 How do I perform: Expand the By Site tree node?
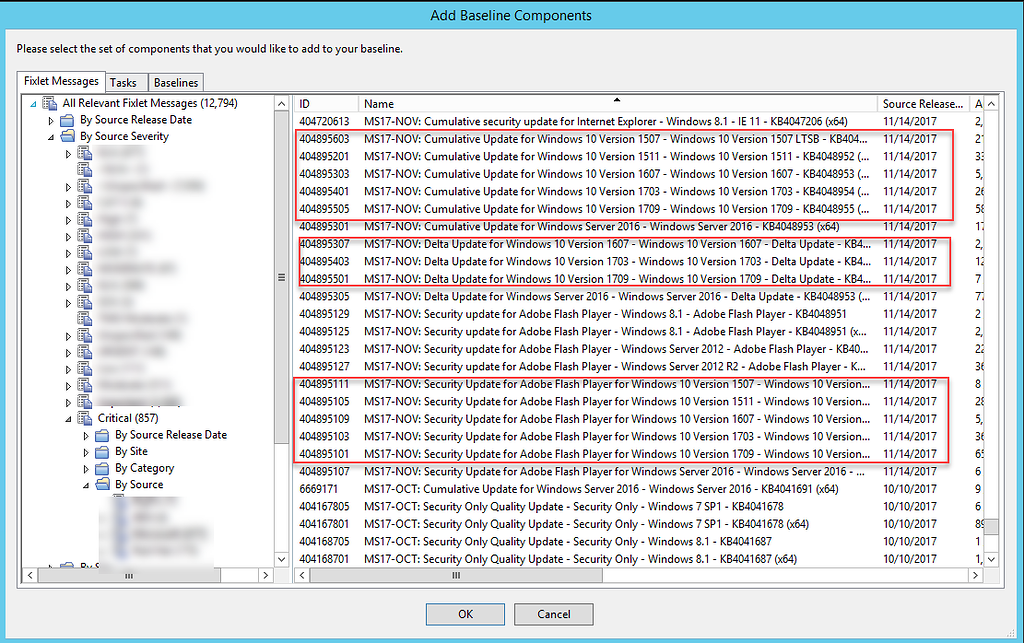85,451
